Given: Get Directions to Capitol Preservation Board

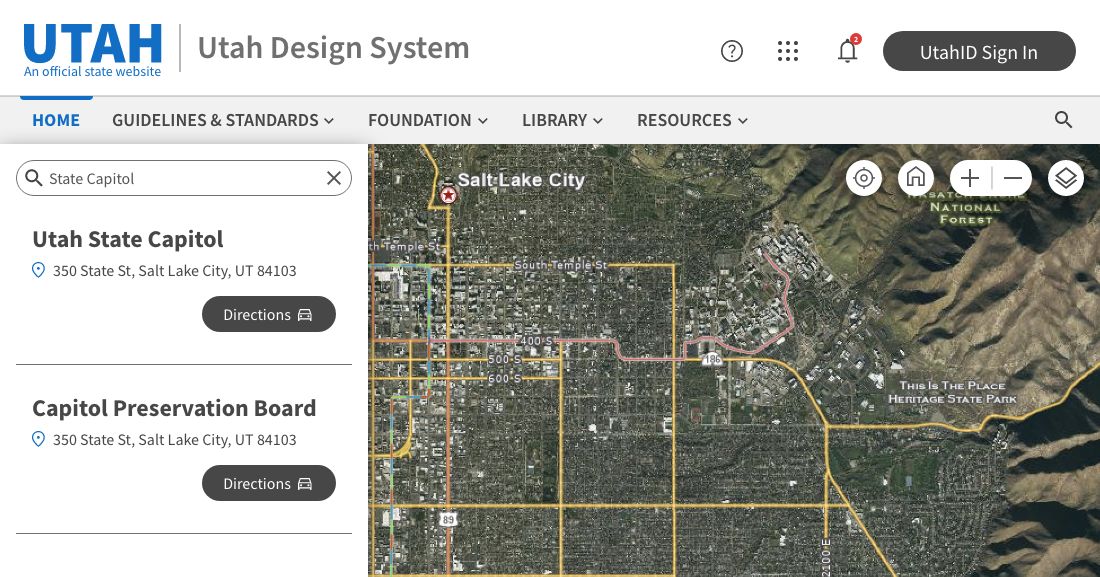Looking at the screenshot, I should [x=268, y=483].
